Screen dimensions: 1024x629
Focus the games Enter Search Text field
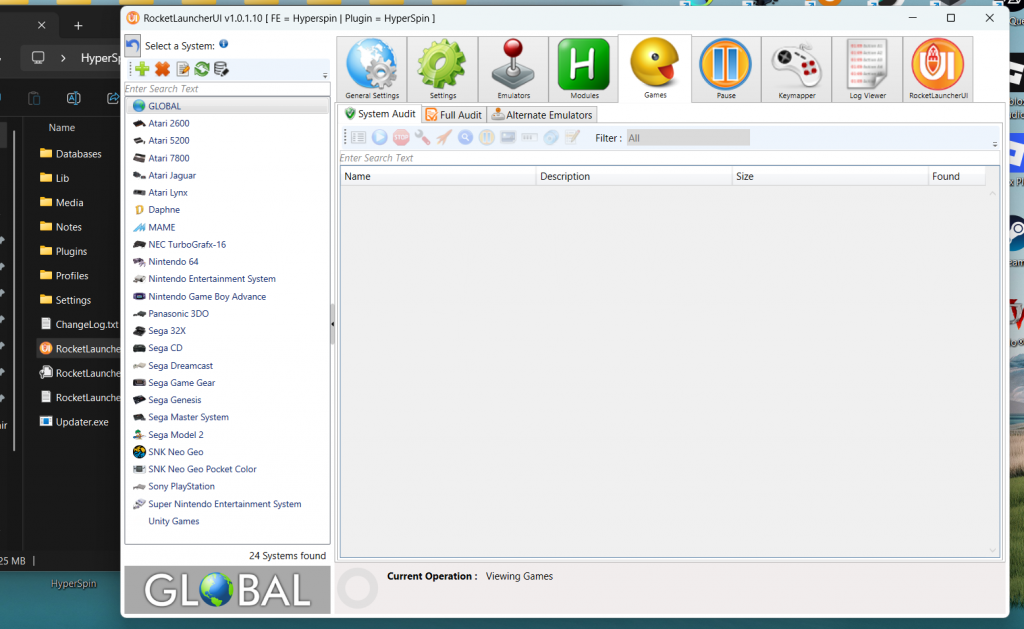point(669,158)
